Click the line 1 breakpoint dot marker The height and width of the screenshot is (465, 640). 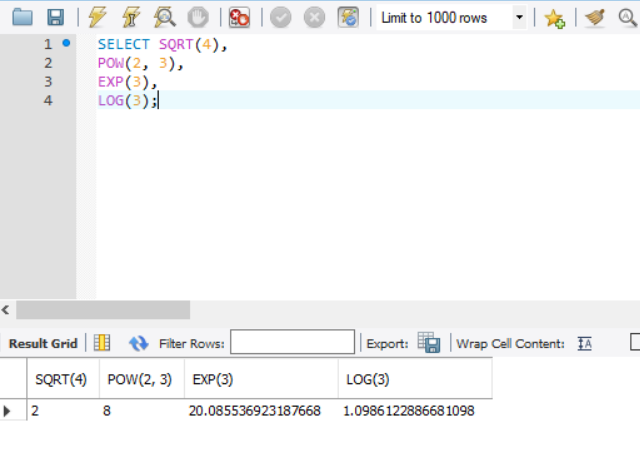[x=66, y=42]
